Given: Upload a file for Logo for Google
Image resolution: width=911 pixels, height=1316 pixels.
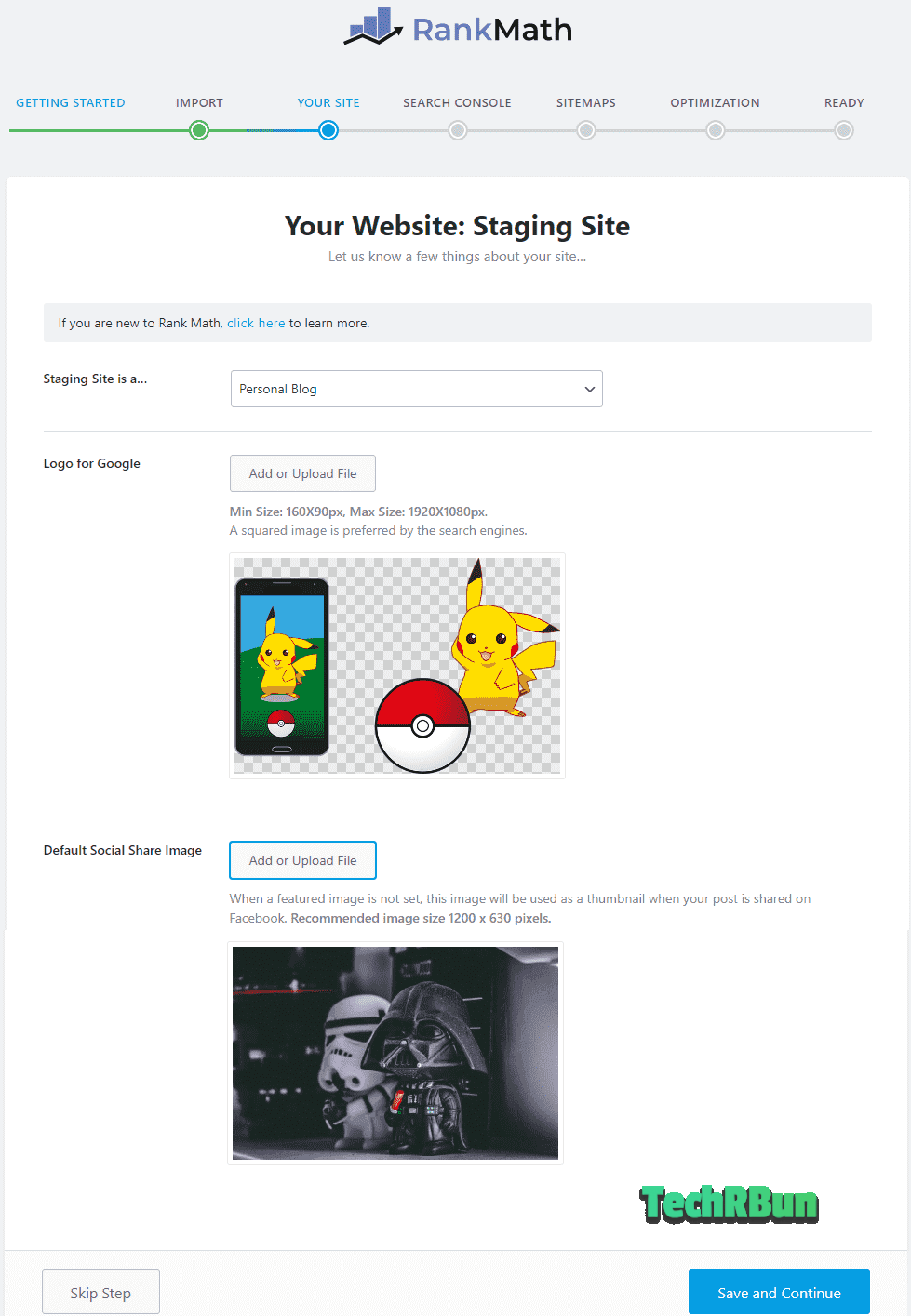Looking at the screenshot, I should [302, 473].
